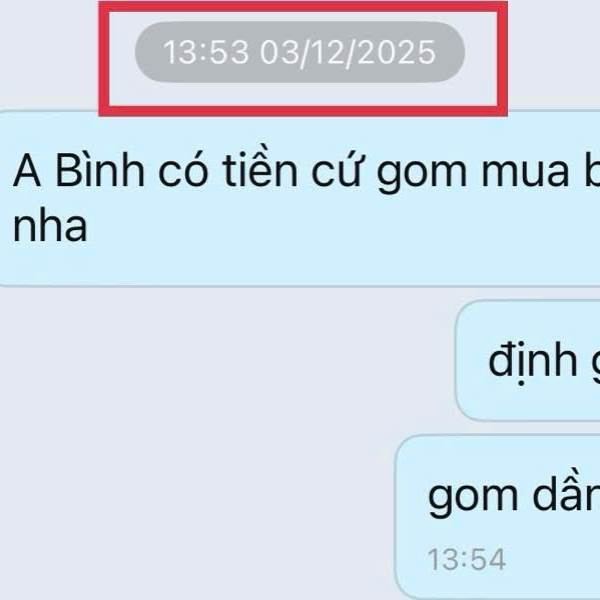Click the word "Bình" in first message

(x=100, y=170)
